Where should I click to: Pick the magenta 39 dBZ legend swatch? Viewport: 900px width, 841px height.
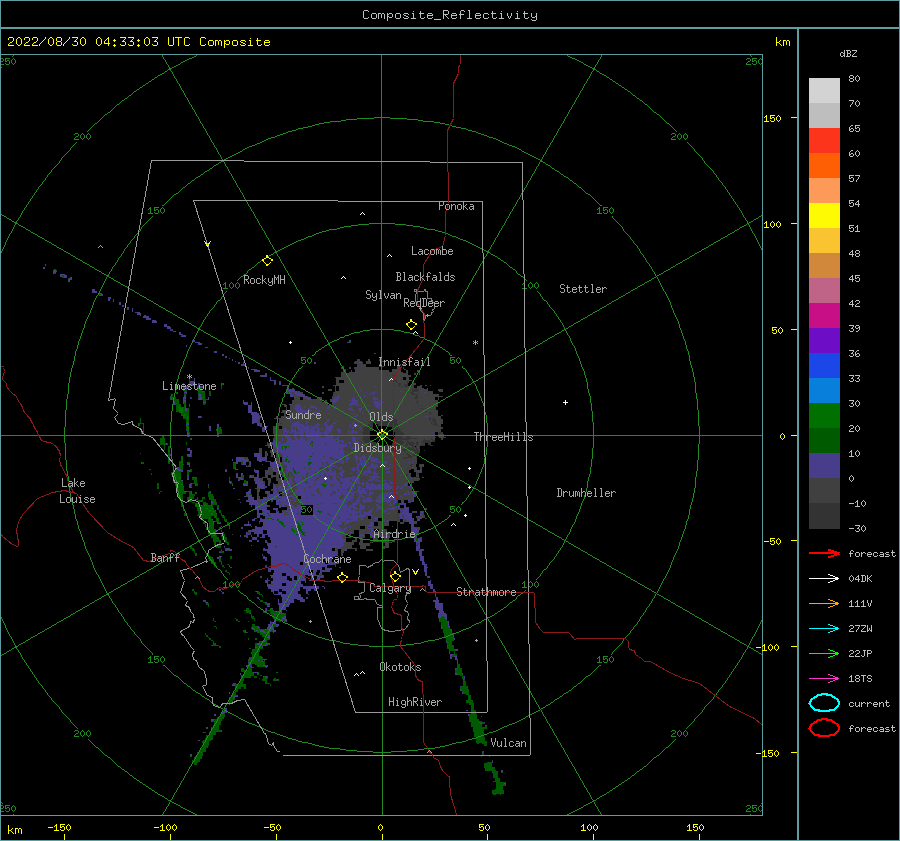click(x=824, y=315)
